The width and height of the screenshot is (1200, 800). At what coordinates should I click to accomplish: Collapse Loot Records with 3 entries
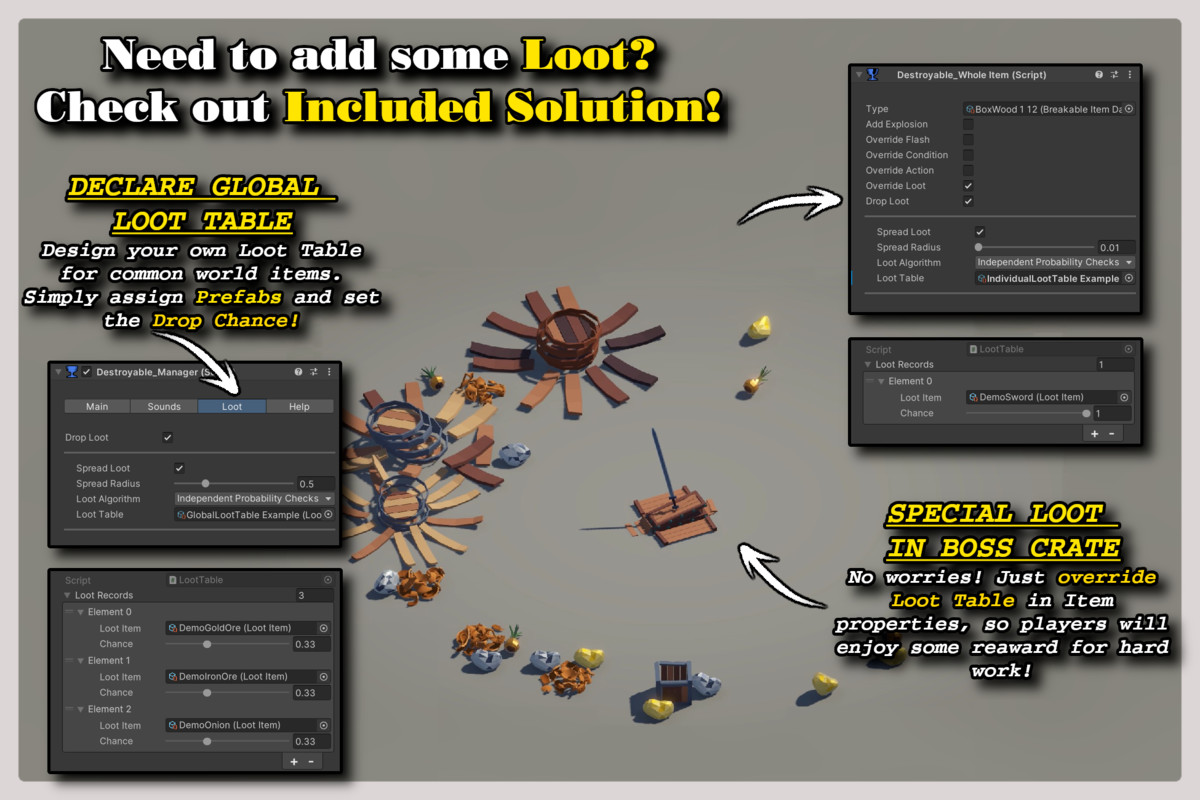point(67,595)
